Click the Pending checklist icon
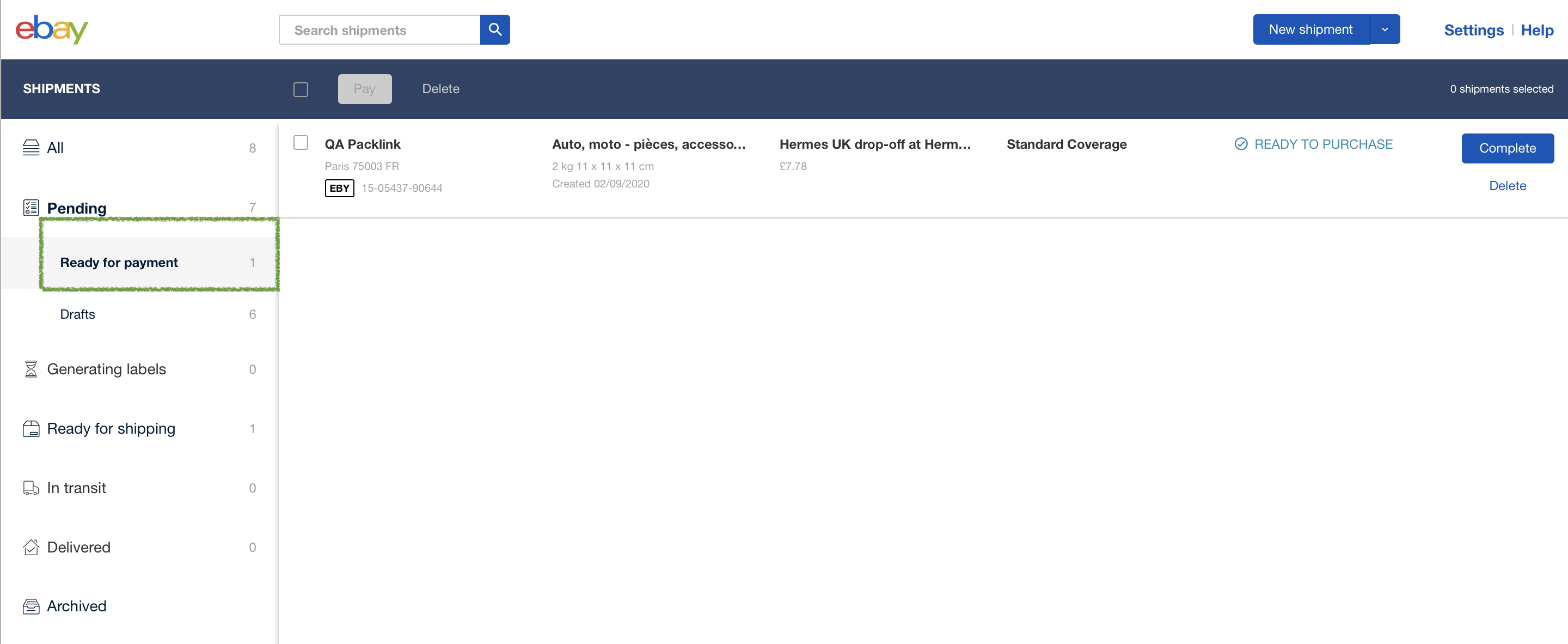The height and width of the screenshot is (644, 1568). tap(31, 208)
